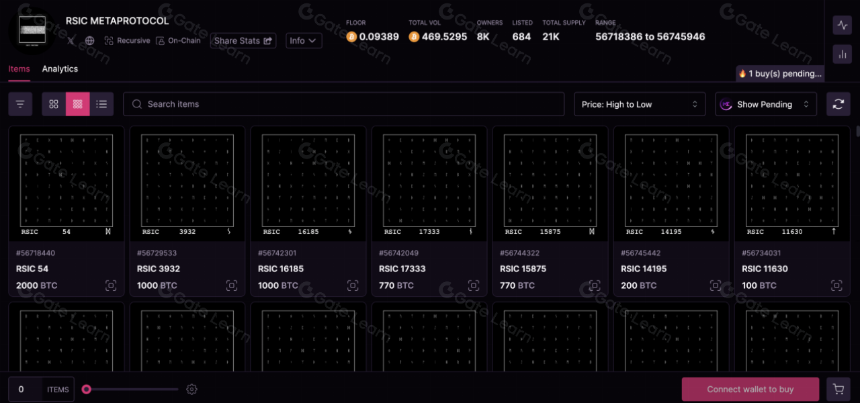The height and width of the screenshot is (403, 860).
Task: Inspect RSIC 16185 with scan icon
Action: click(353, 286)
